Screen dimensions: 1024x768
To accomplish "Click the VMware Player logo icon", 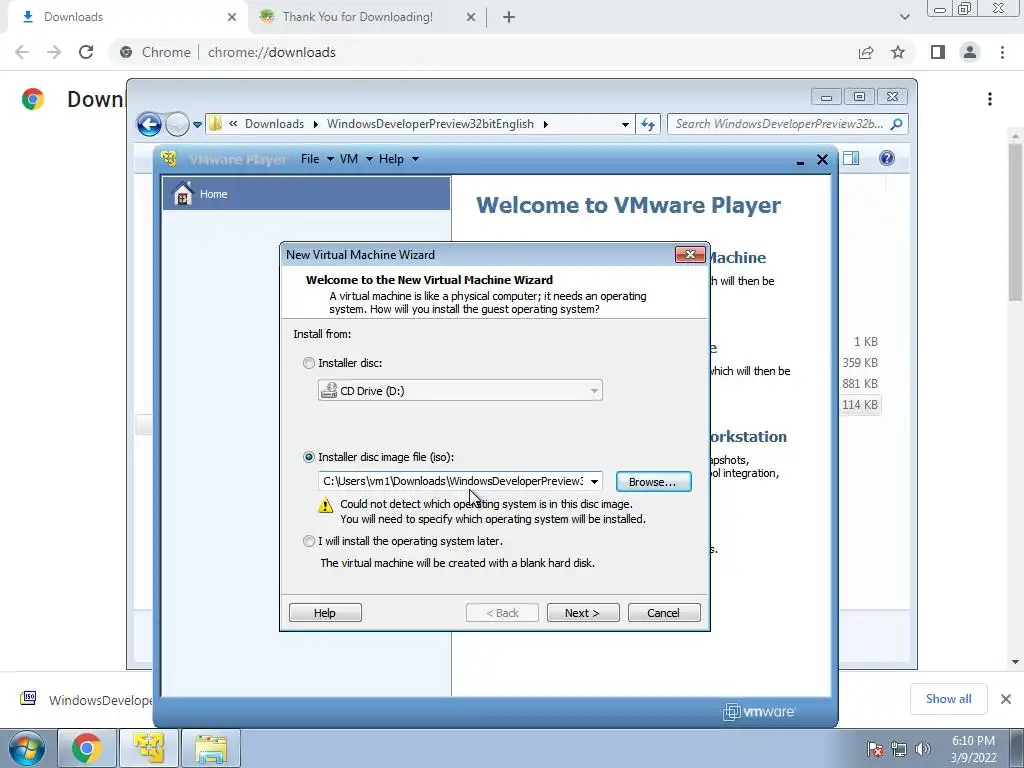I will click(169, 159).
